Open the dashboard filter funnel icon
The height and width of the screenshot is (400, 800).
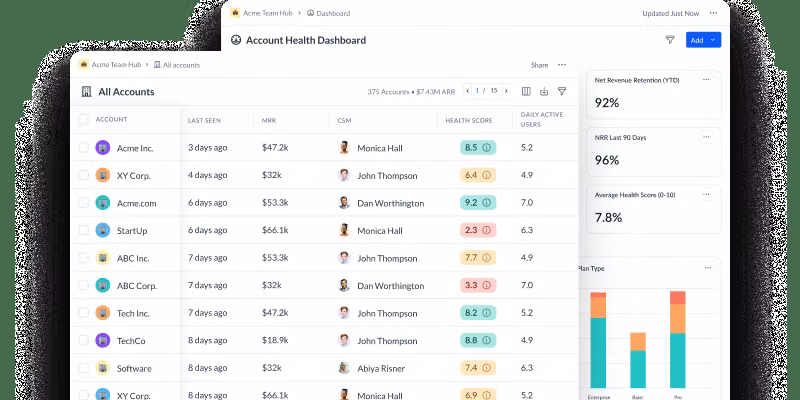670,40
